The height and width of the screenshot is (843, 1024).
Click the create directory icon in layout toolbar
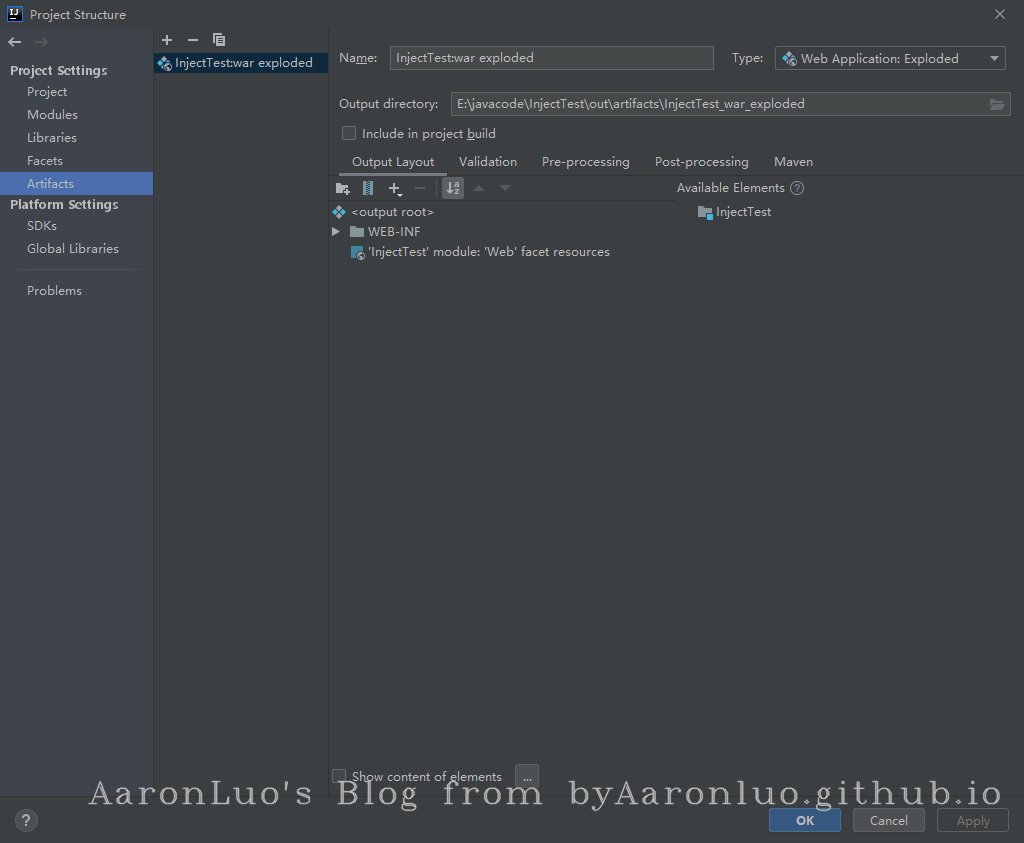(x=343, y=188)
